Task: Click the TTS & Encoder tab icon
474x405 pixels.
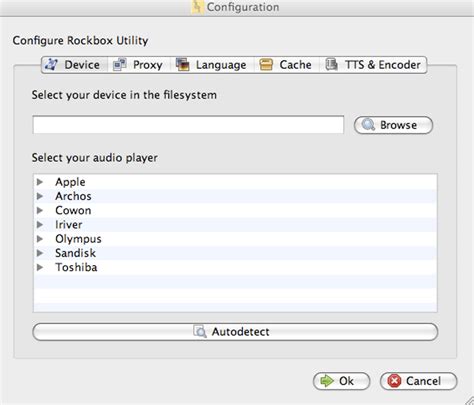Action: tap(331, 64)
